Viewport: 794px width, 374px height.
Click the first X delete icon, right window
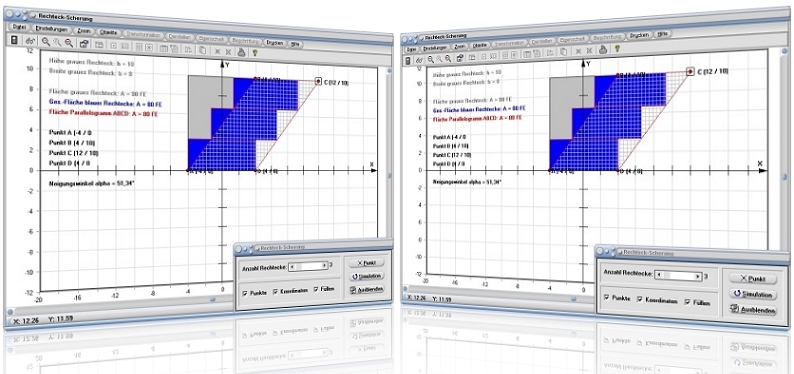tap(579, 51)
